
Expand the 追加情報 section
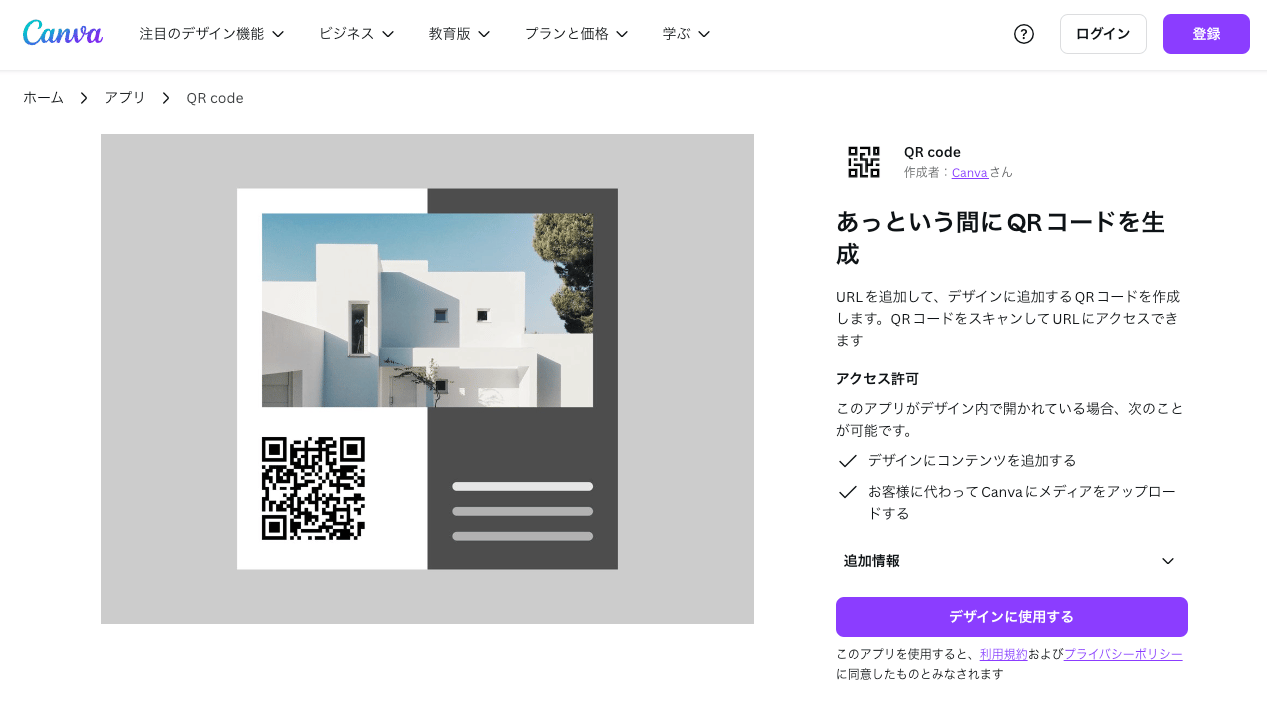tap(1166, 561)
